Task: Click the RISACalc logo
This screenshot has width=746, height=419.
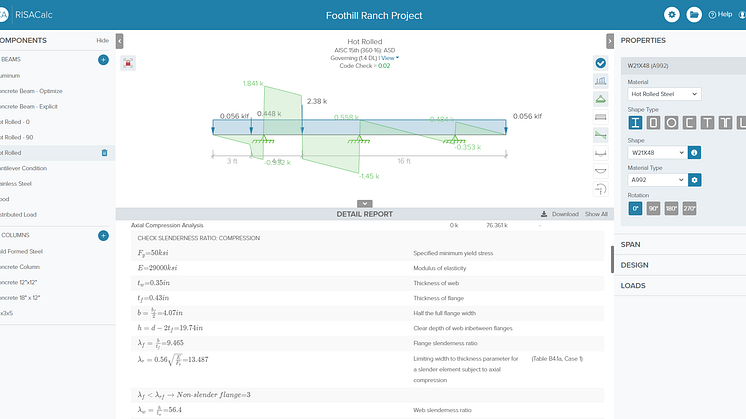Action: coord(26,15)
